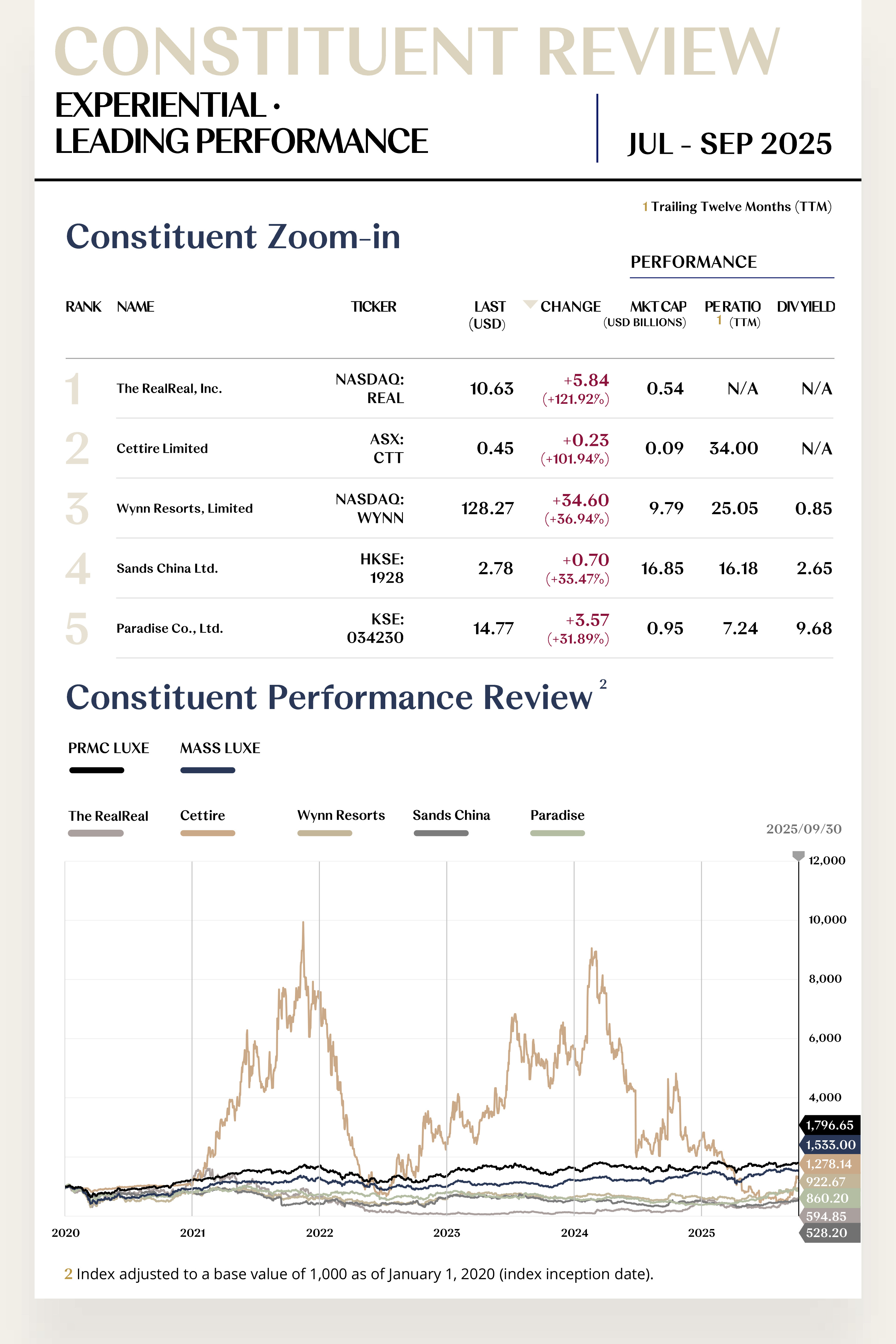Click the 1,796.65 value label

829,1125
